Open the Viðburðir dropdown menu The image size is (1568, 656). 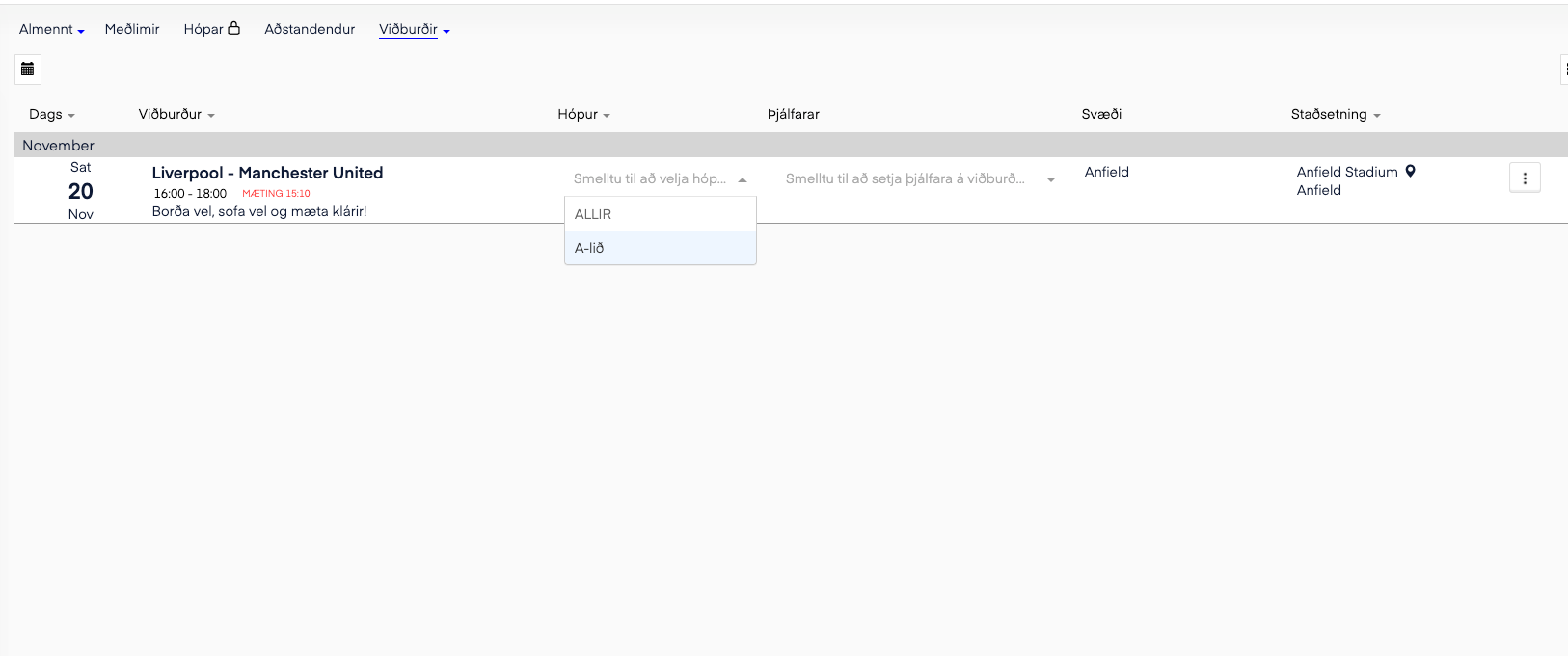click(415, 29)
